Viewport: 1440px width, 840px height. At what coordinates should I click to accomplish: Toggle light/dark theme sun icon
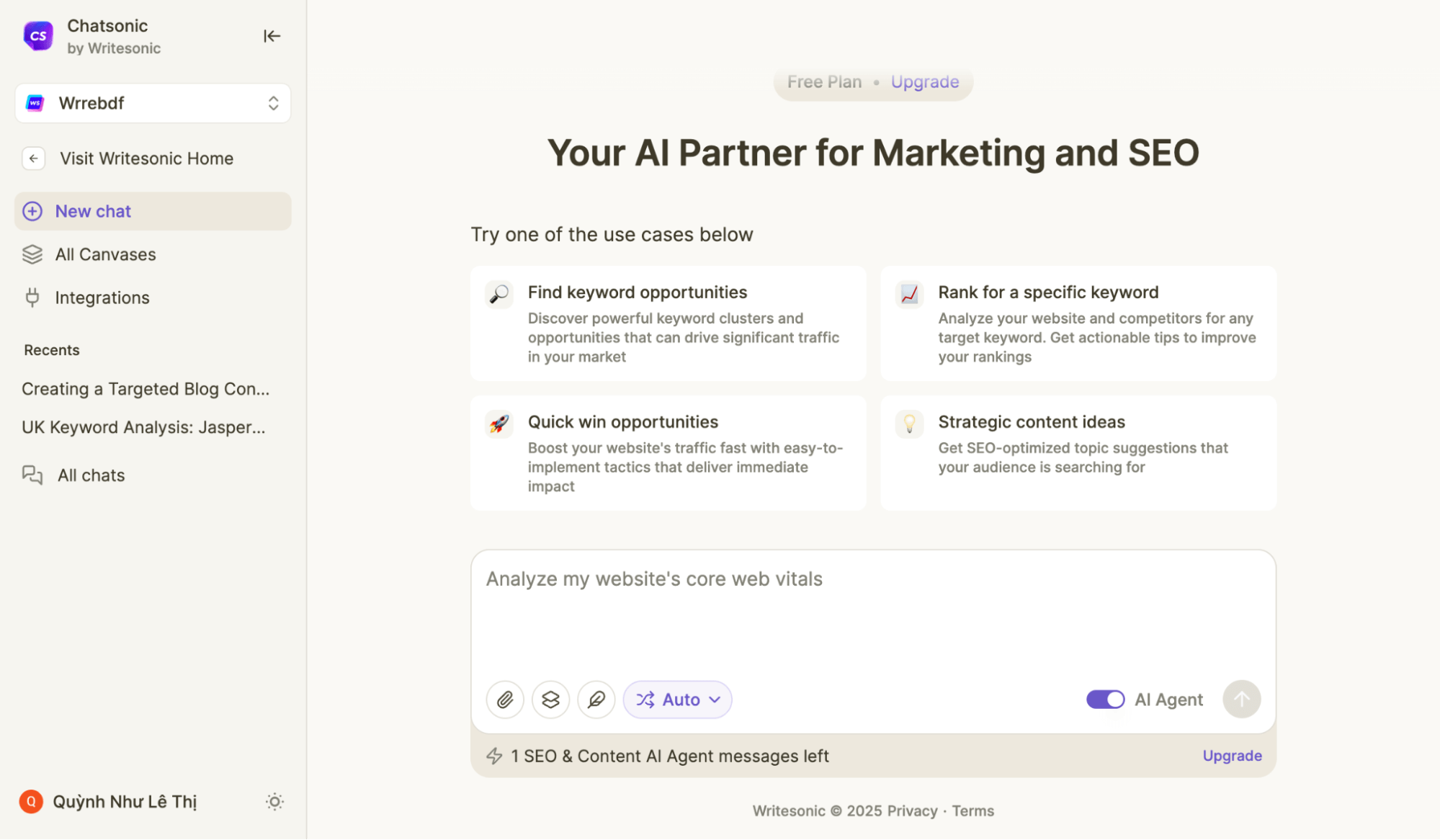point(274,802)
